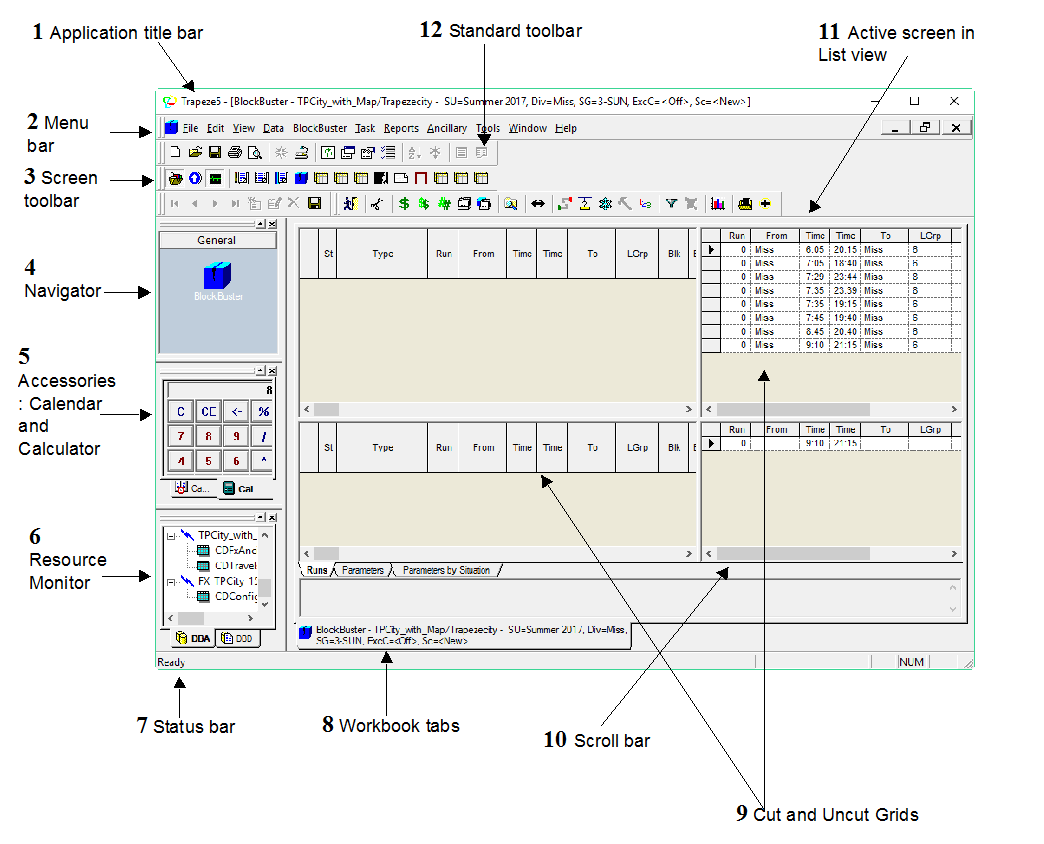Collapse the FX TPCity tree node
1044x844 pixels.
coord(171,580)
